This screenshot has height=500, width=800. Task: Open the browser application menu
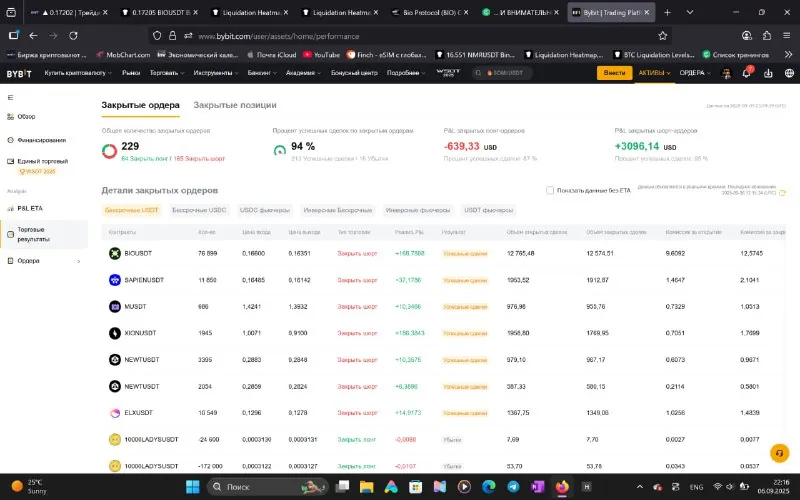tap(786, 36)
